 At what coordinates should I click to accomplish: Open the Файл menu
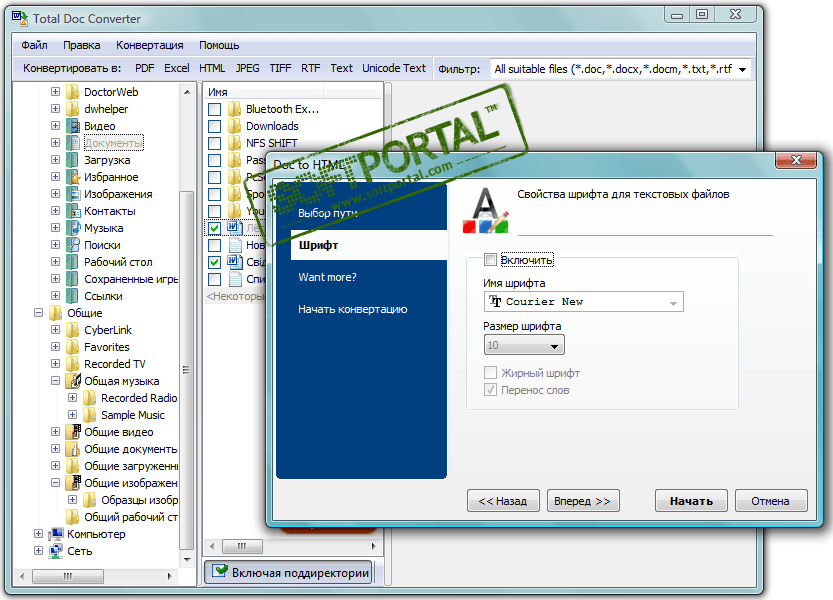[x=35, y=45]
